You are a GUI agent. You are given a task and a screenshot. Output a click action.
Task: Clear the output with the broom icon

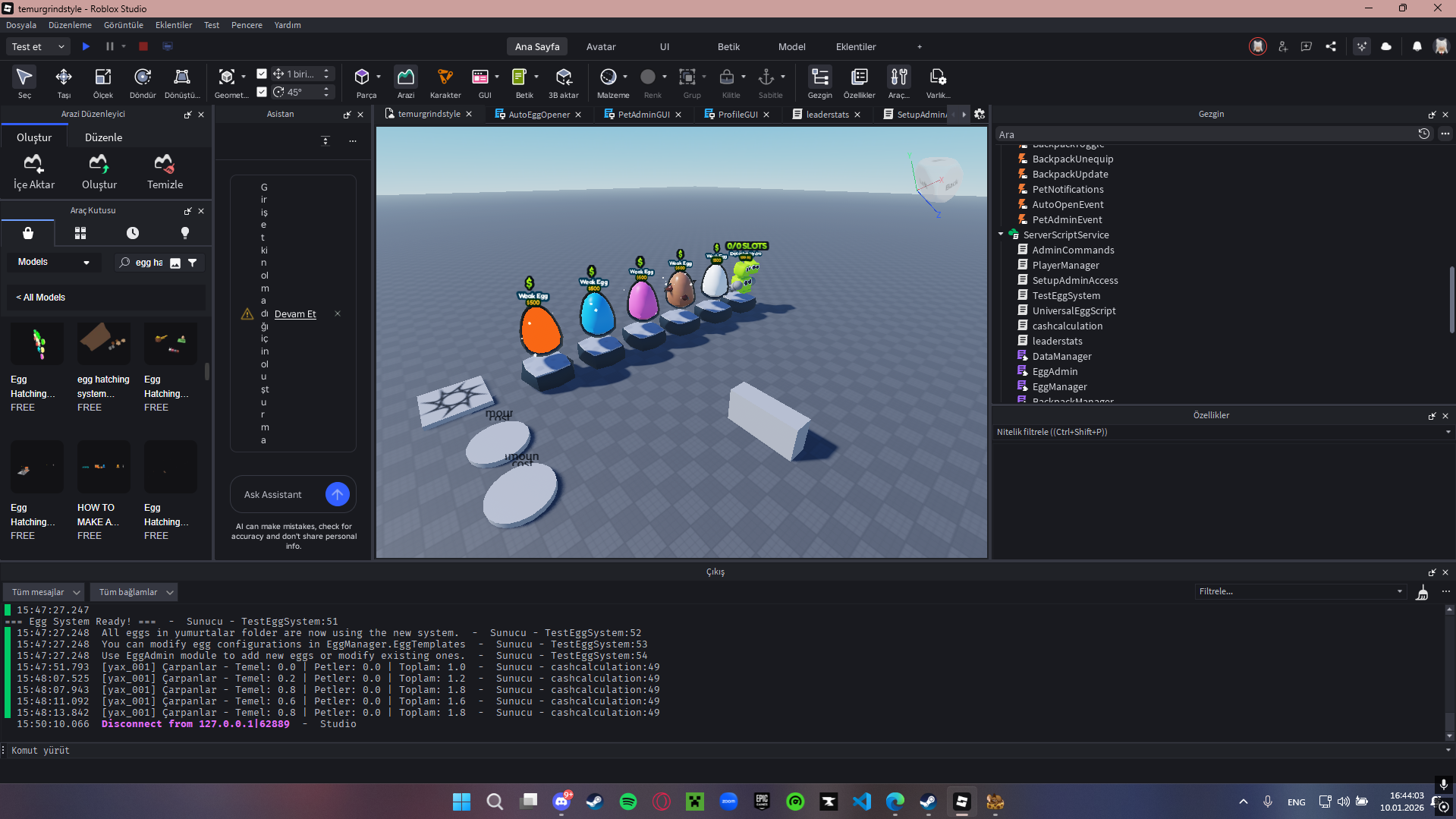click(x=1423, y=592)
